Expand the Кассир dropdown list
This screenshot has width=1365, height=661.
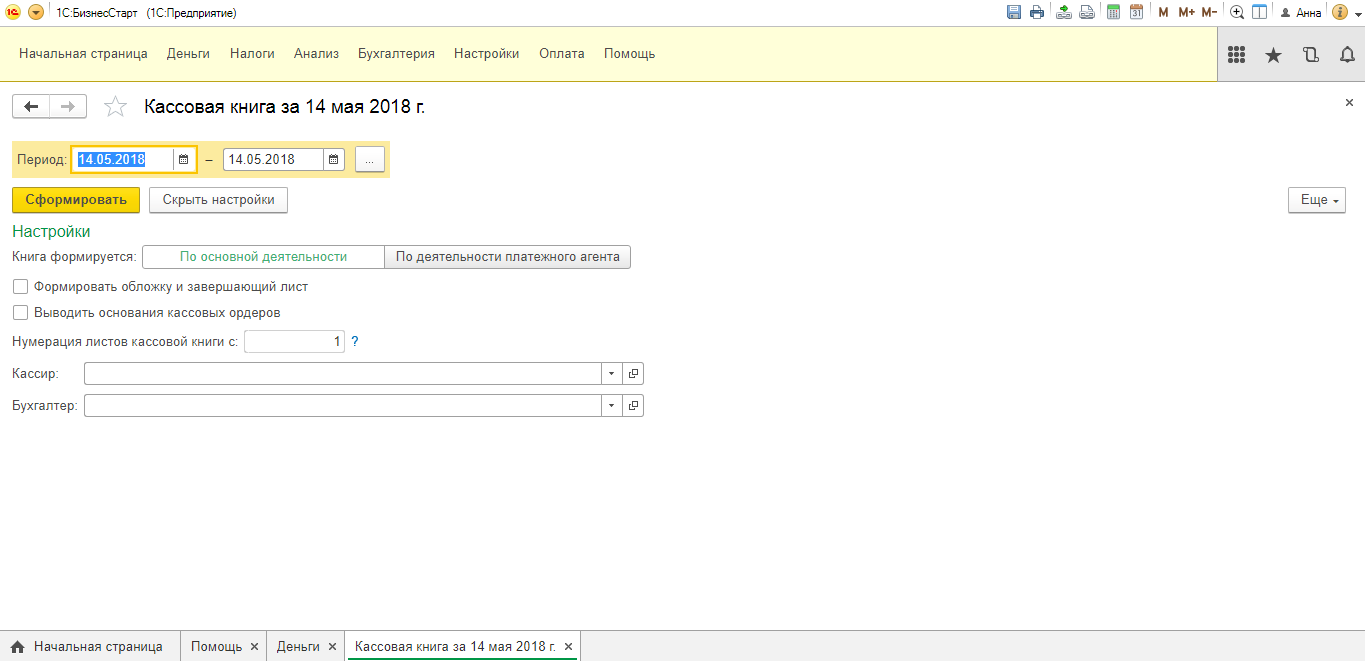(x=612, y=374)
